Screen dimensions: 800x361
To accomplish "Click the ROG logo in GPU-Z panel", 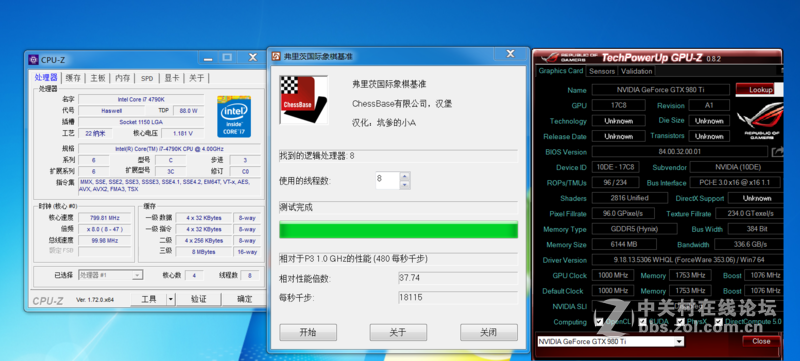I will click(761, 120).
